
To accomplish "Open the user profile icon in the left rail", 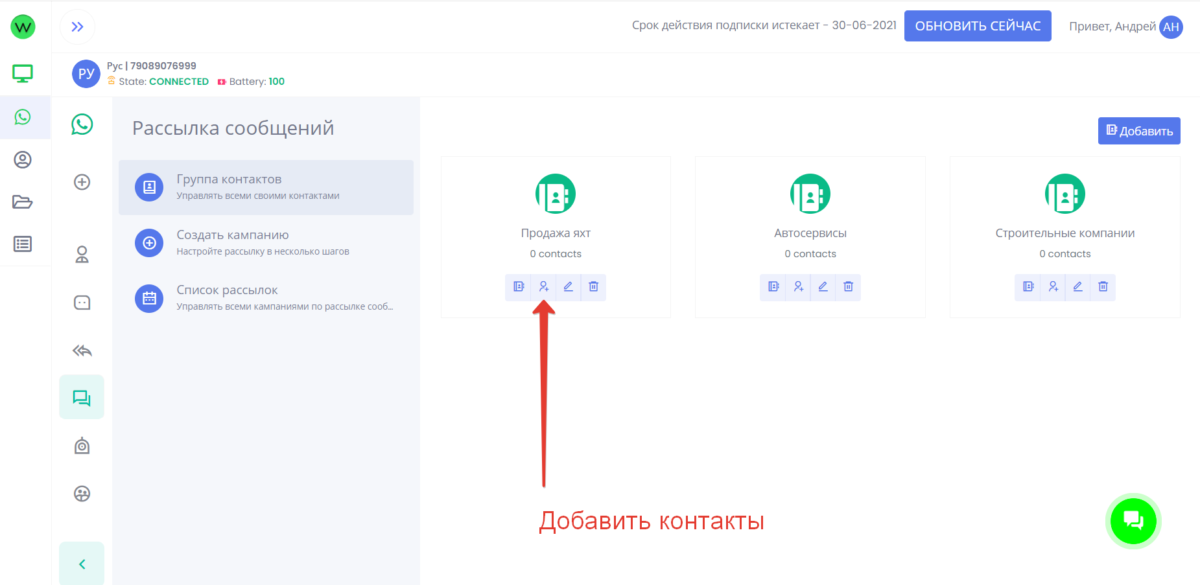I will coord(22,160).
